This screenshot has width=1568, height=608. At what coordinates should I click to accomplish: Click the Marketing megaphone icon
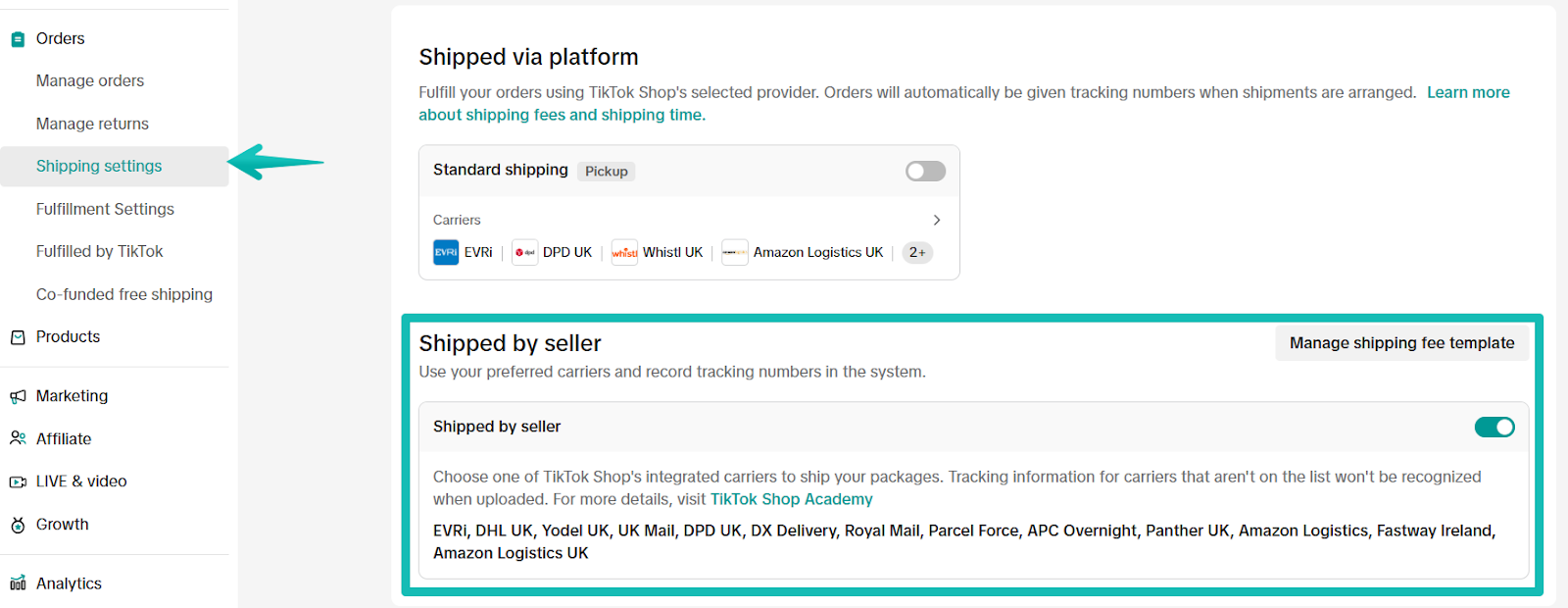click(x=17, y=395)
